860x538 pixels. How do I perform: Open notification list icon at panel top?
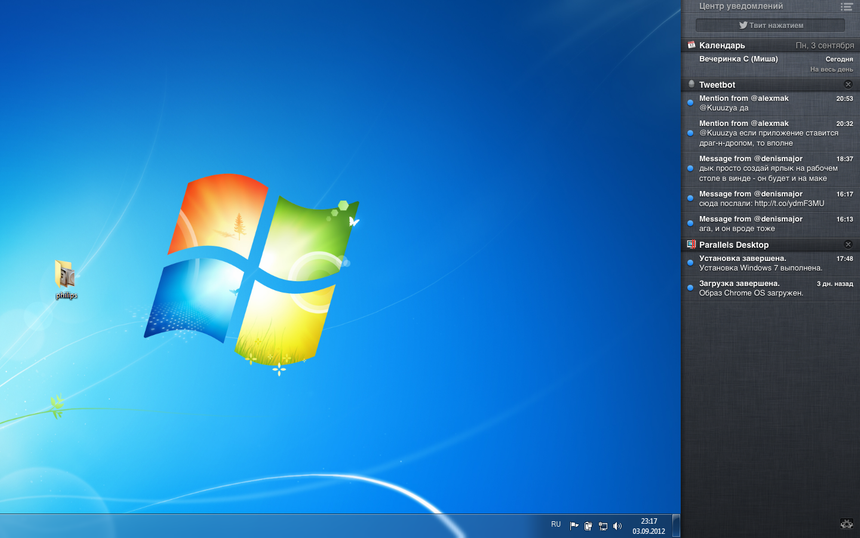pos(846,7)
